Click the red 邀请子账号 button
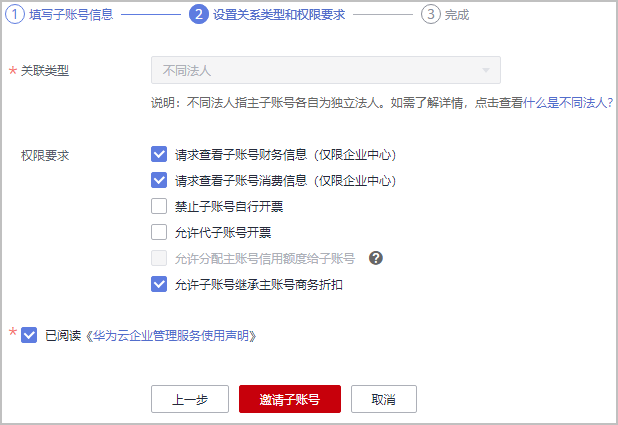This screenshot has width=618, height=425. pos(290,399)
